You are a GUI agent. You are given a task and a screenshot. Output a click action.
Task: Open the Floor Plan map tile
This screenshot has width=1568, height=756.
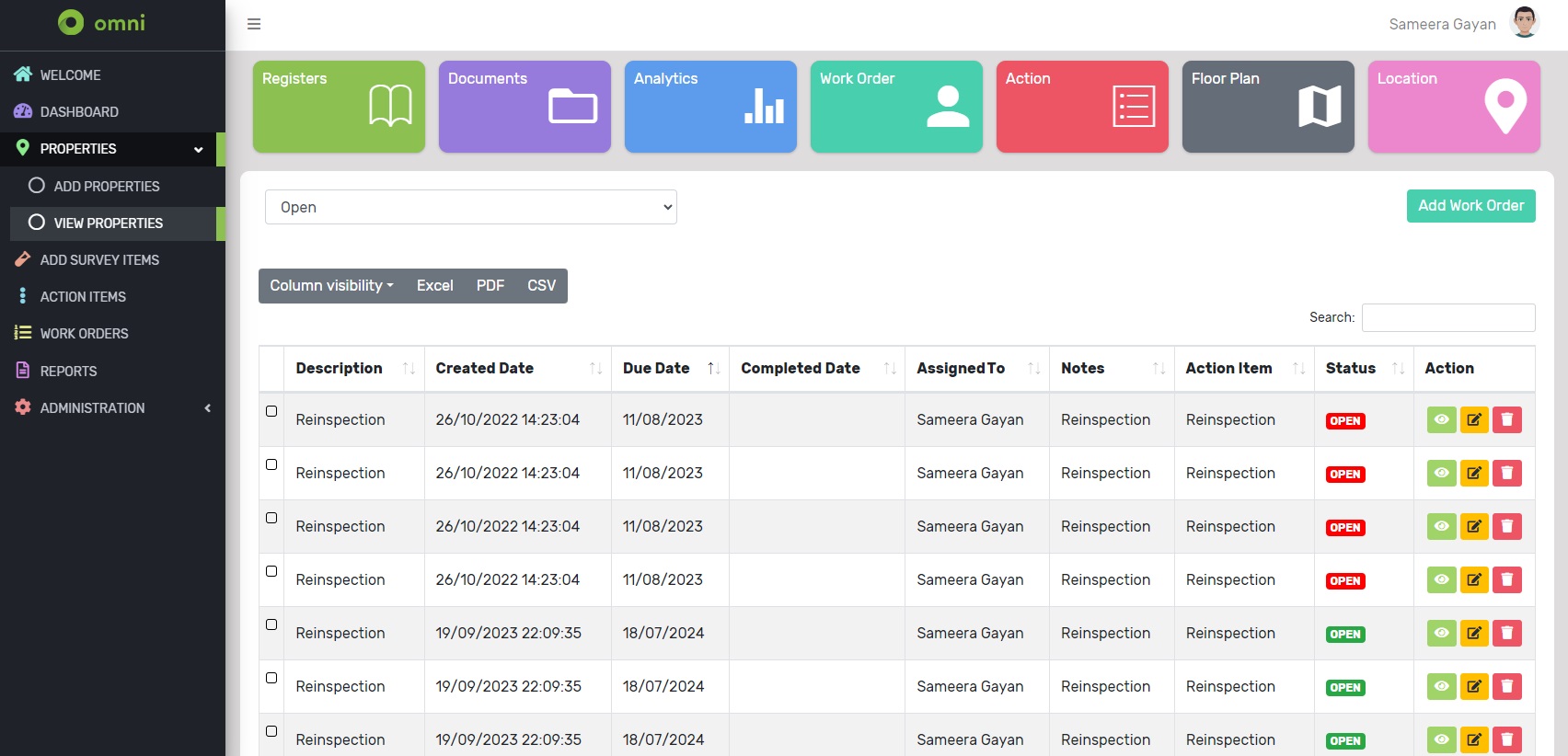click(x=1267, y=107)
